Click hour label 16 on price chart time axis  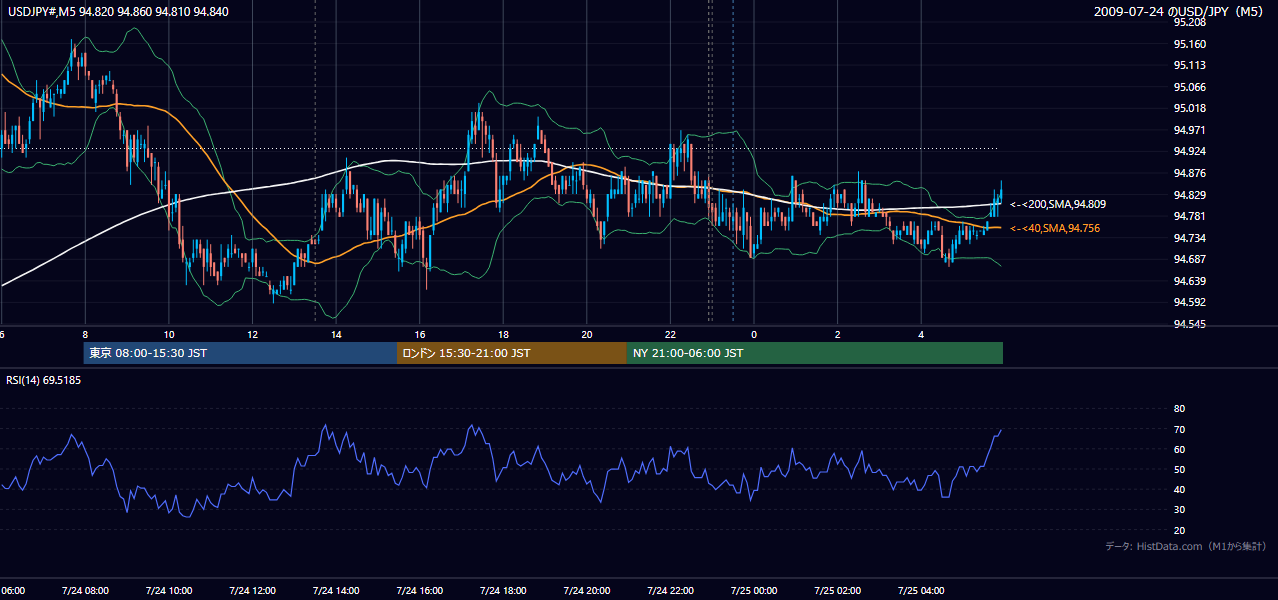(420, 335)
